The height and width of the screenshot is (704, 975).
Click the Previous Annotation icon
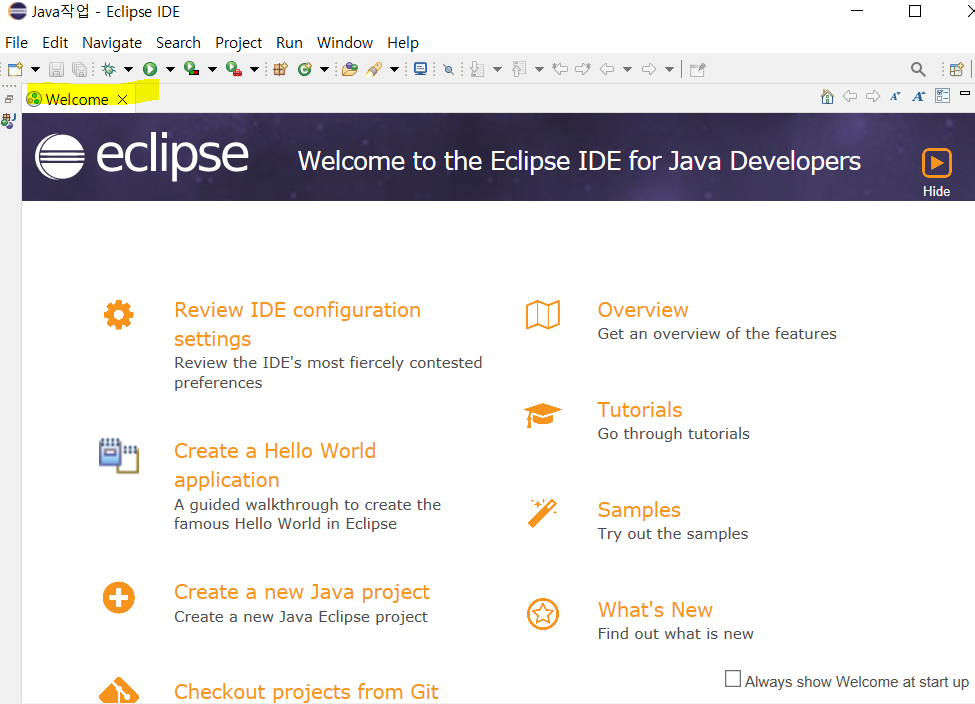click(519, 69)
